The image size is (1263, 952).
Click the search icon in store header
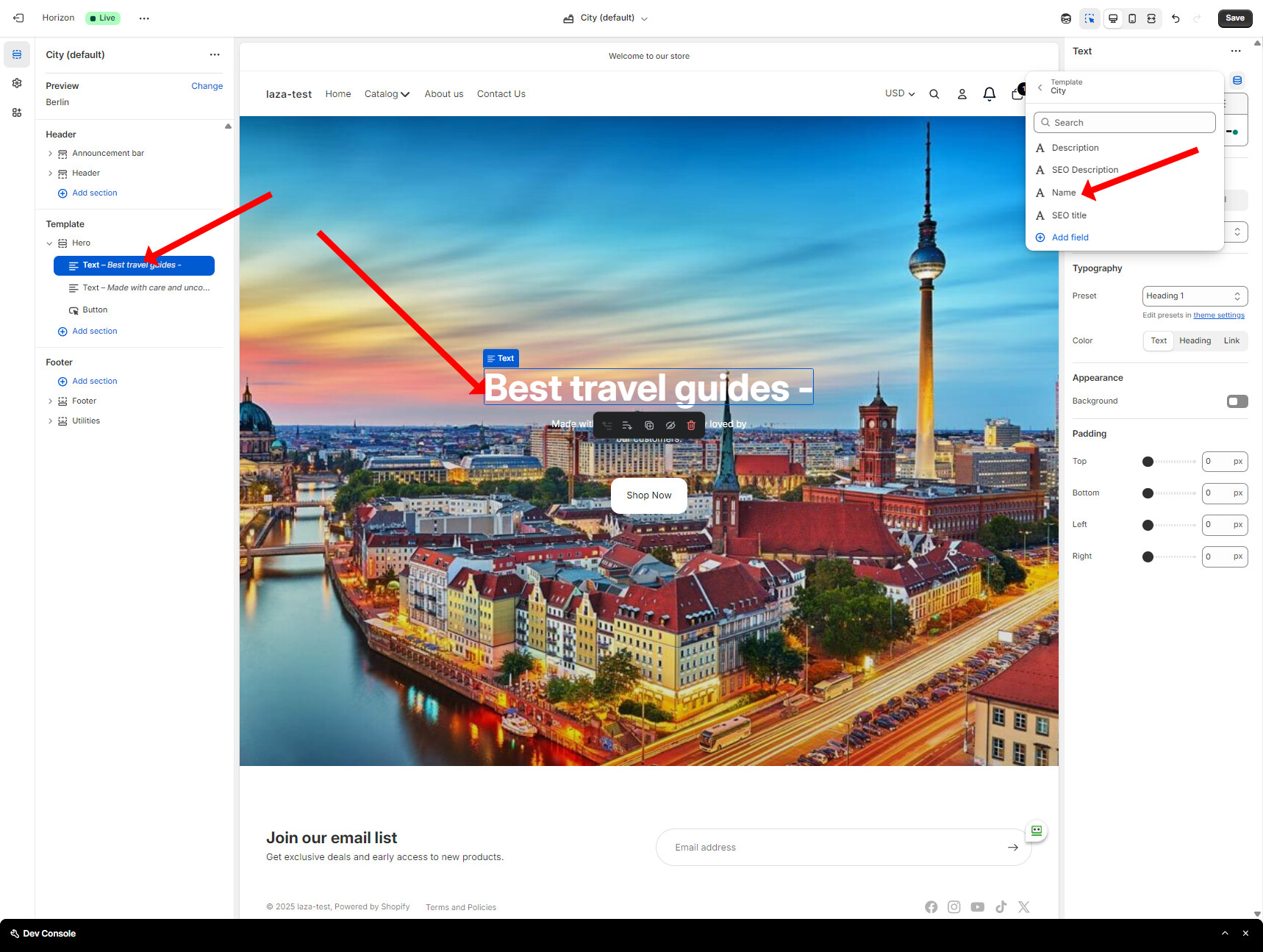click(934, 94)
